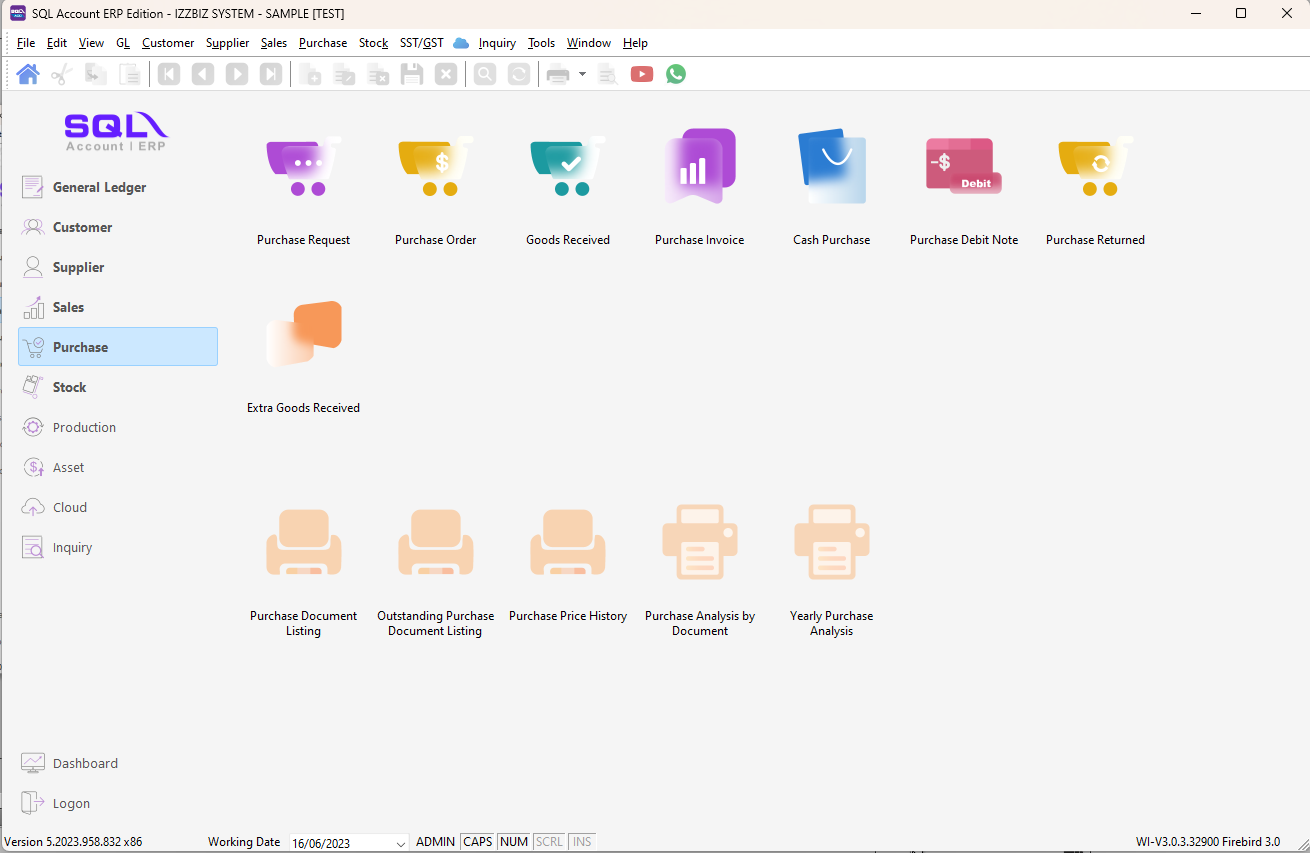Select Asset in the sidebar
Viewport: 1310px width, 853px height.
pyautogui.click(x=118, y=467)
